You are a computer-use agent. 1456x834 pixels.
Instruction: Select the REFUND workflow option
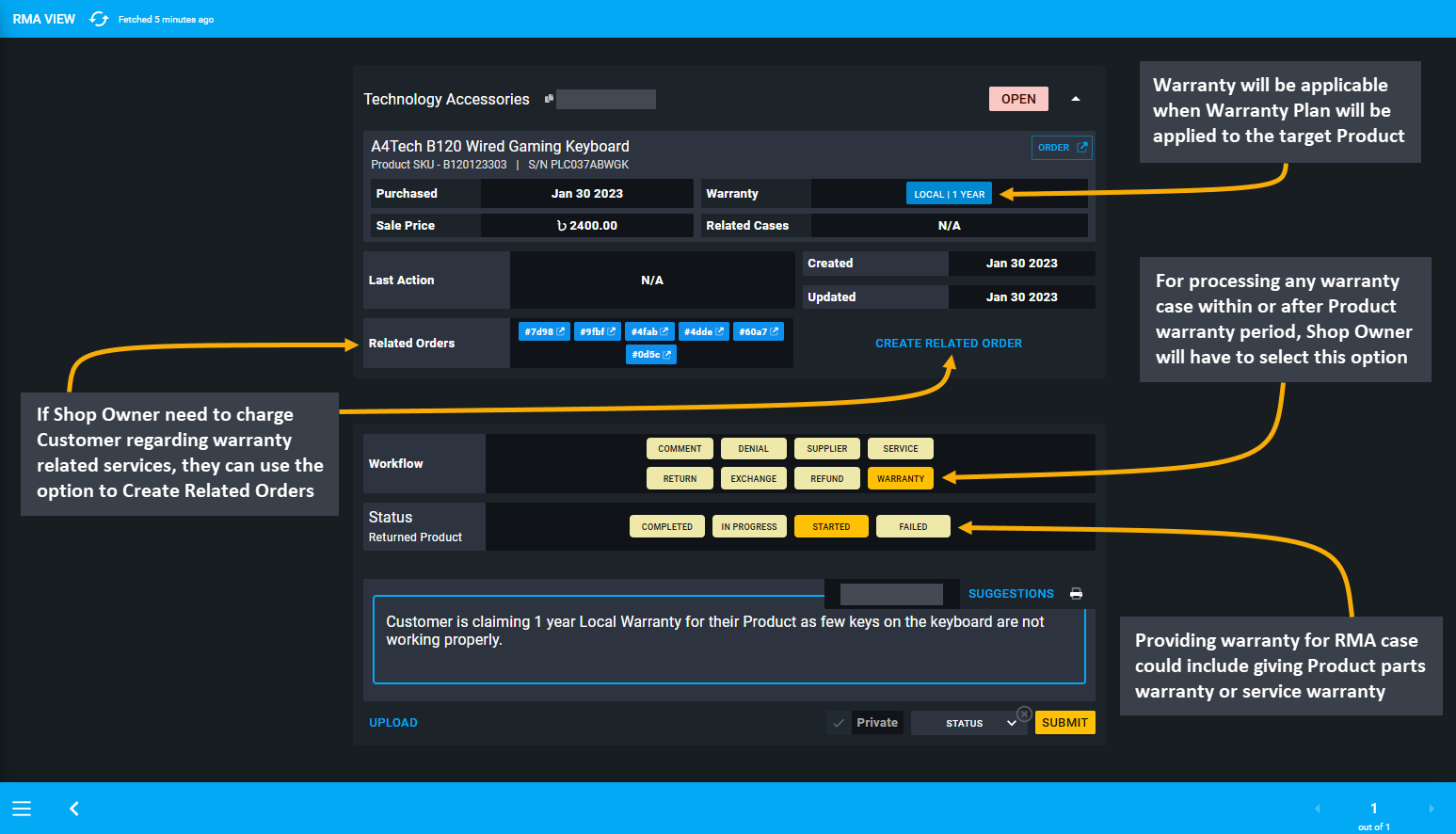click(x=826, y=479)
